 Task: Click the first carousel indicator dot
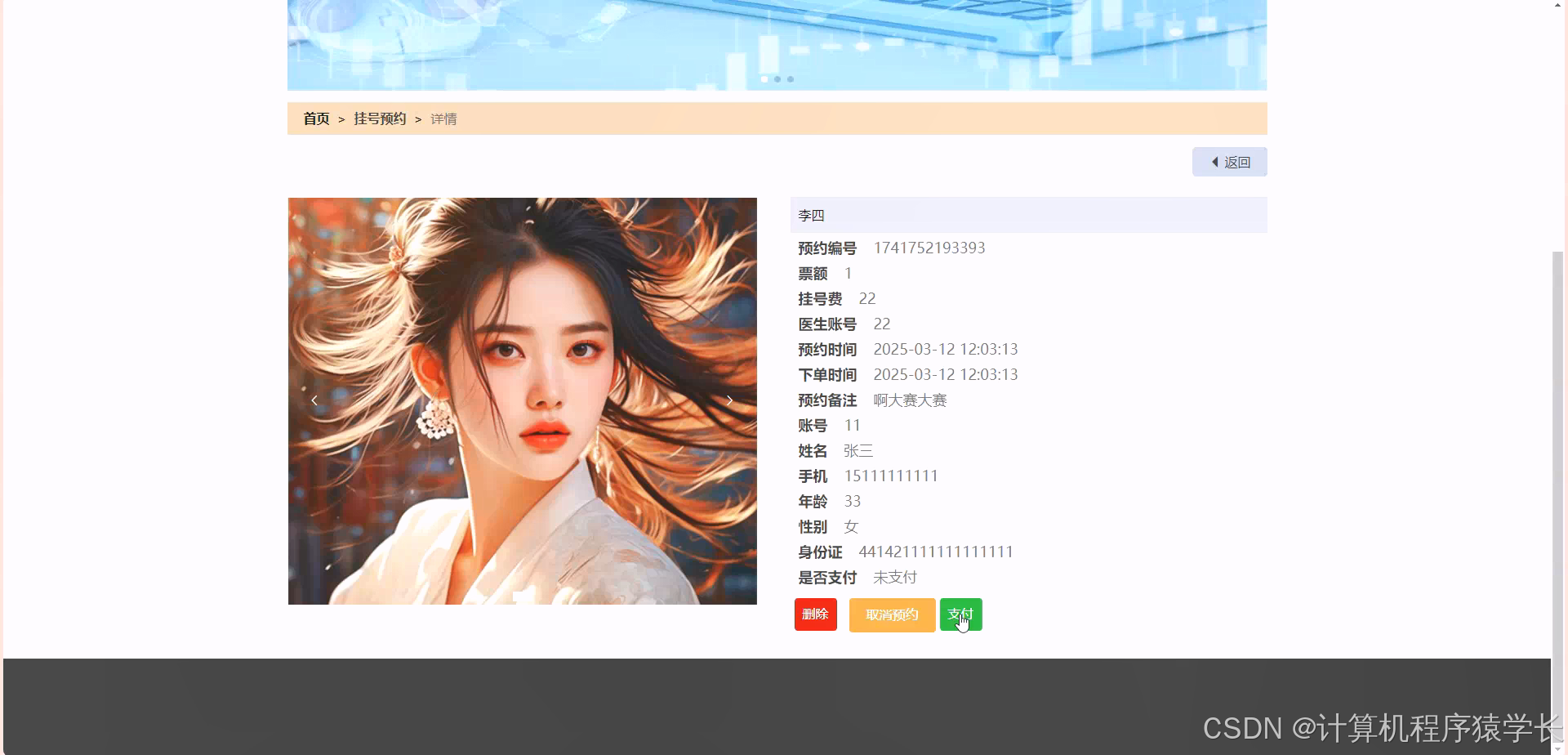(764, 78)
